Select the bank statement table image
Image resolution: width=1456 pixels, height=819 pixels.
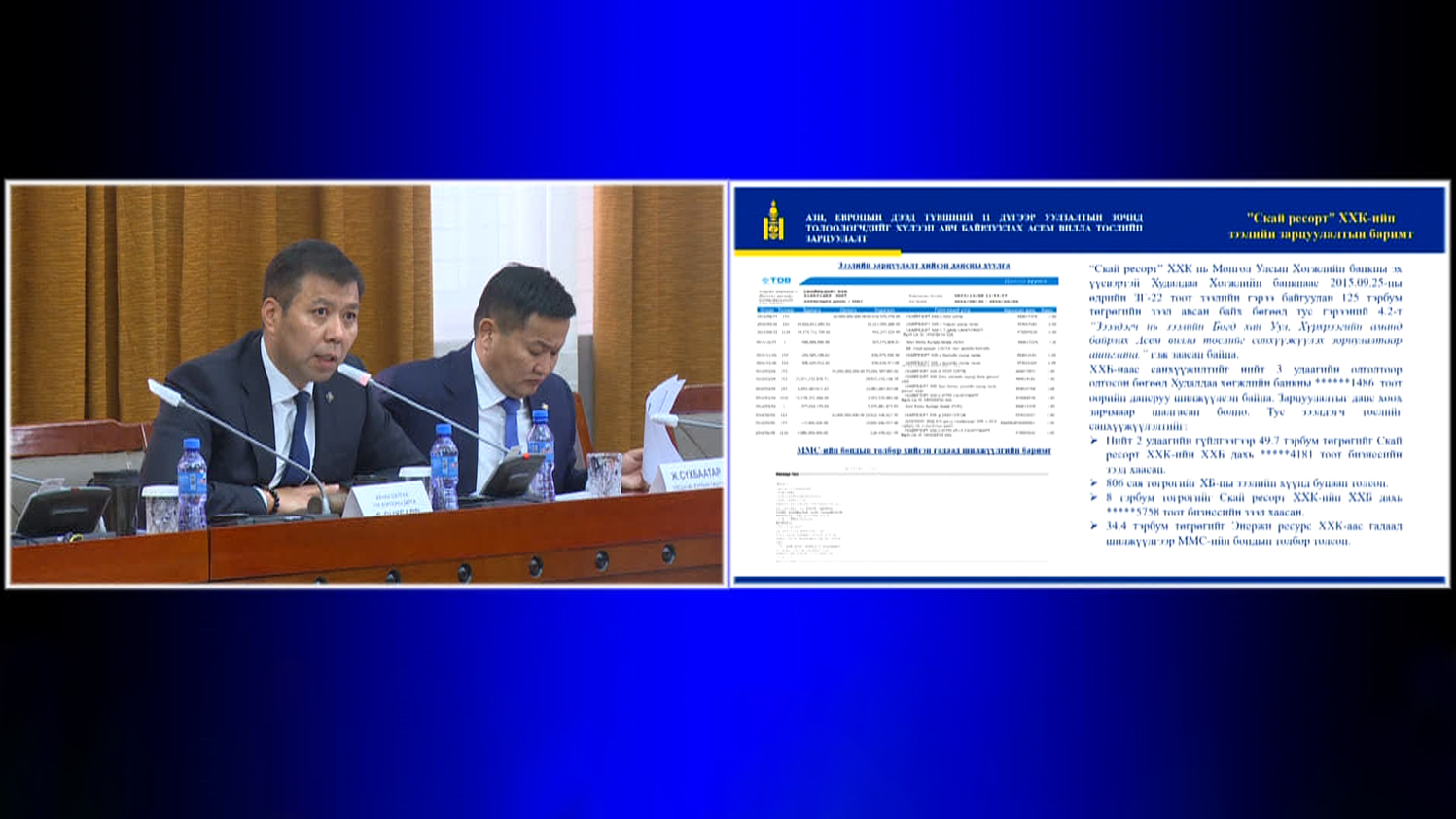tap(906, 356)
